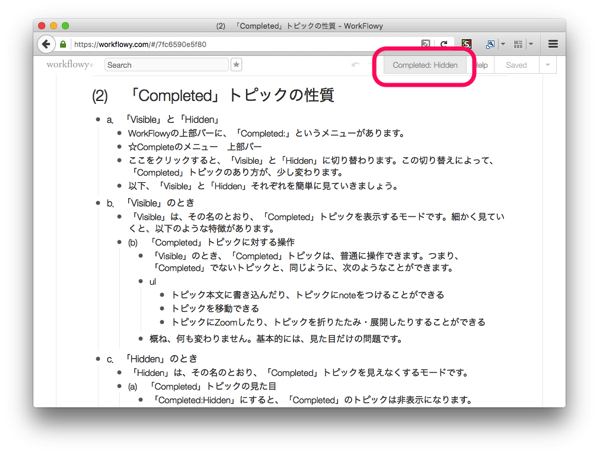Image resolution: width=599 pixels, height=455 pixels.
Task: Click bullet of 「Completed:Hidden」にすると line
Action: coord(141,400)
